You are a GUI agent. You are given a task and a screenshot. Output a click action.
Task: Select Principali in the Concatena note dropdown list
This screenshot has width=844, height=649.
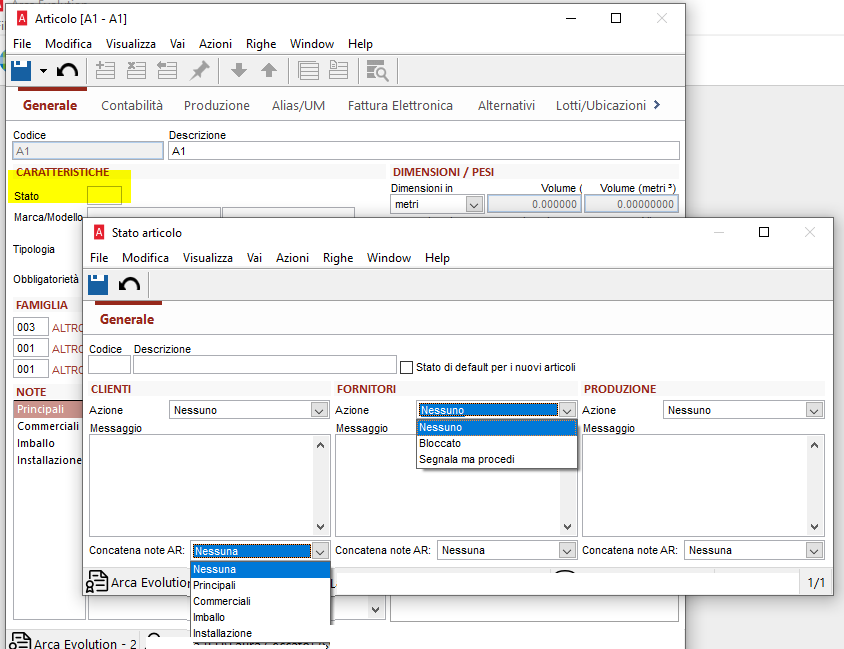click(x=261, y=585)
